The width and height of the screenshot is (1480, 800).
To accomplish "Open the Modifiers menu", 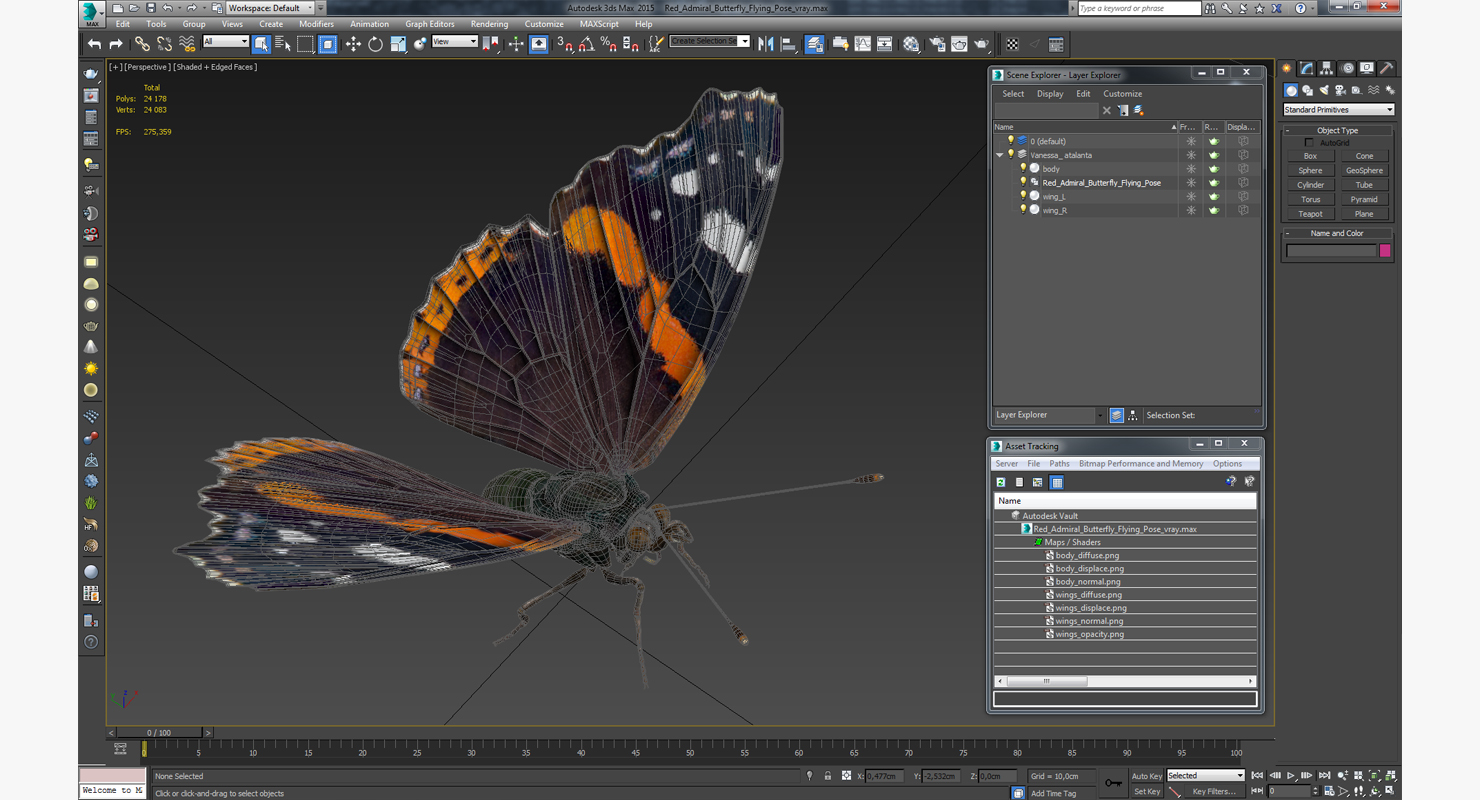I will click(316, 24).
